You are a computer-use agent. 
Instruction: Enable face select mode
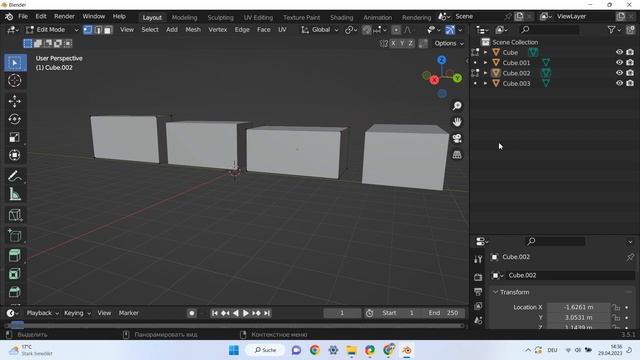point(108,30)
